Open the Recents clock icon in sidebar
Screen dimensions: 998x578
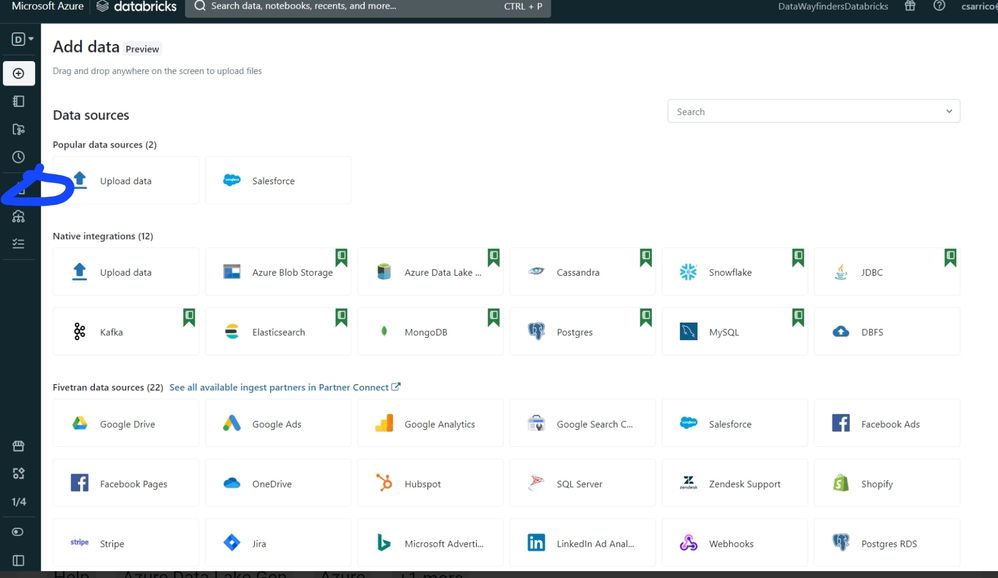tap(18, 157)
